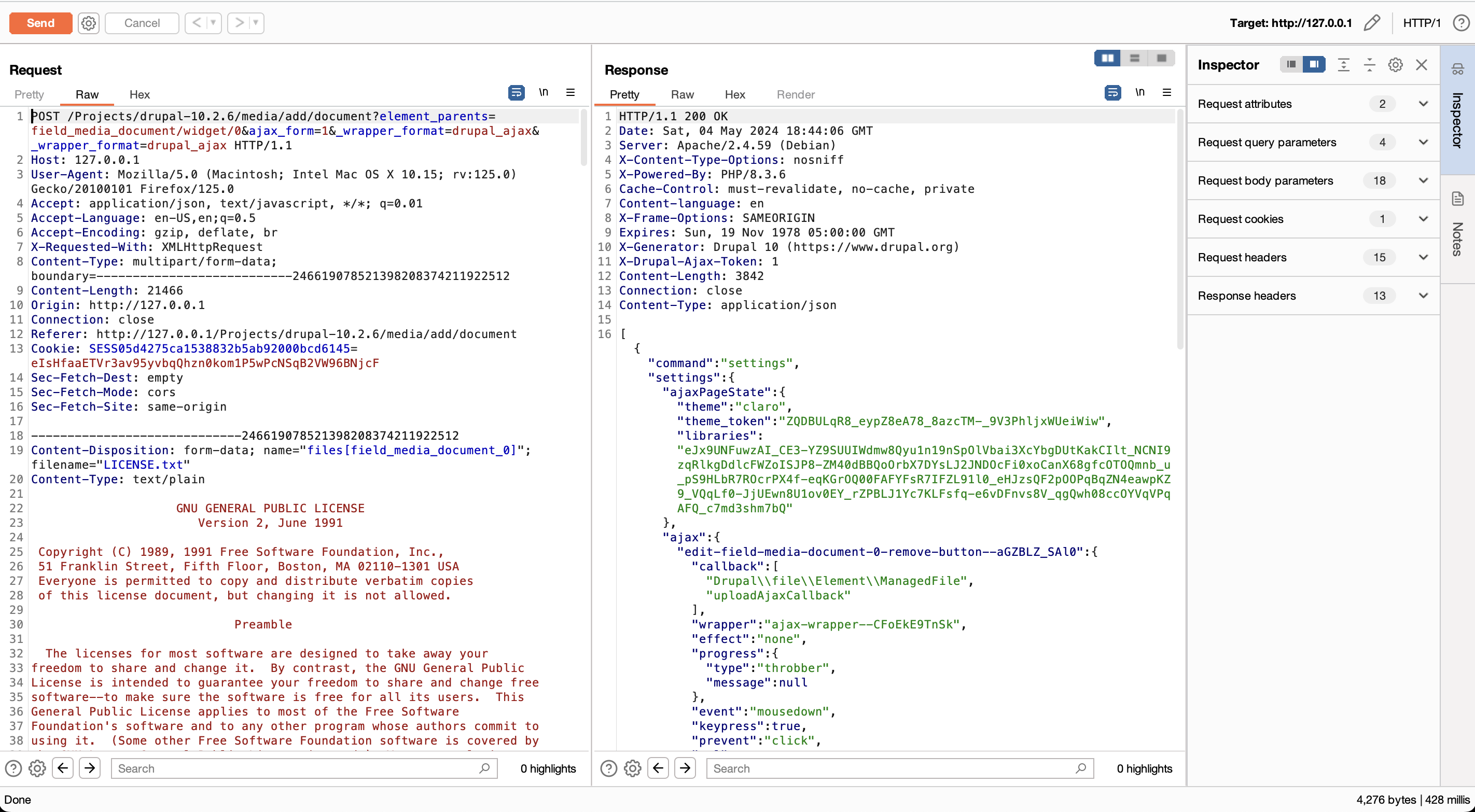Open Request panel hamburger options menu
Image resolution: width=1475 pixels, height=812 pixels.
[x=570, y=93]
